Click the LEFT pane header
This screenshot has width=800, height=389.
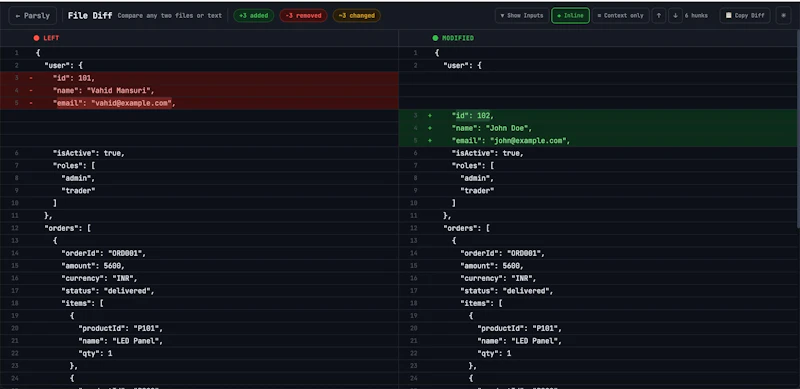pyautogui.click(x=46, y=38)
